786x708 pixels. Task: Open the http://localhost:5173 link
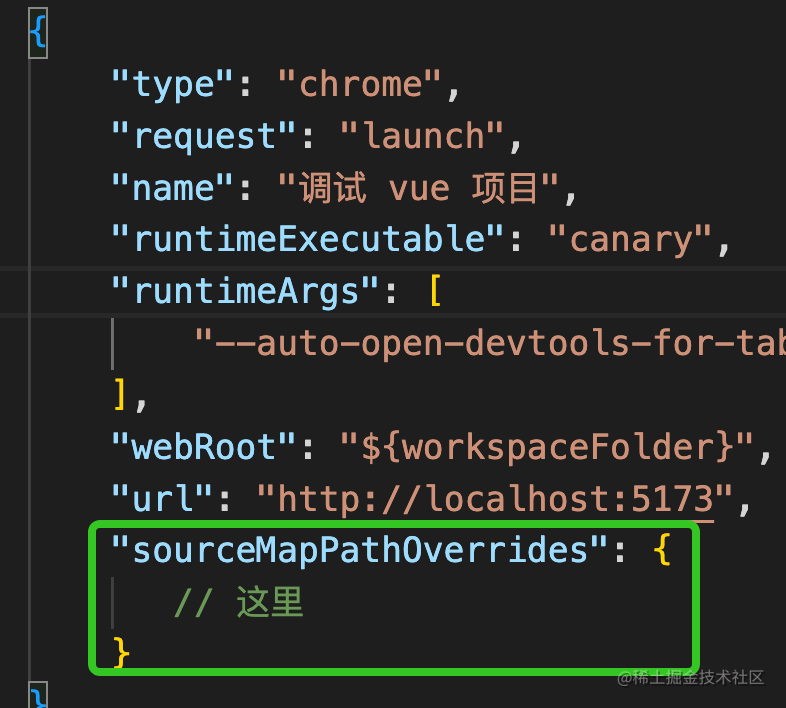496,498
